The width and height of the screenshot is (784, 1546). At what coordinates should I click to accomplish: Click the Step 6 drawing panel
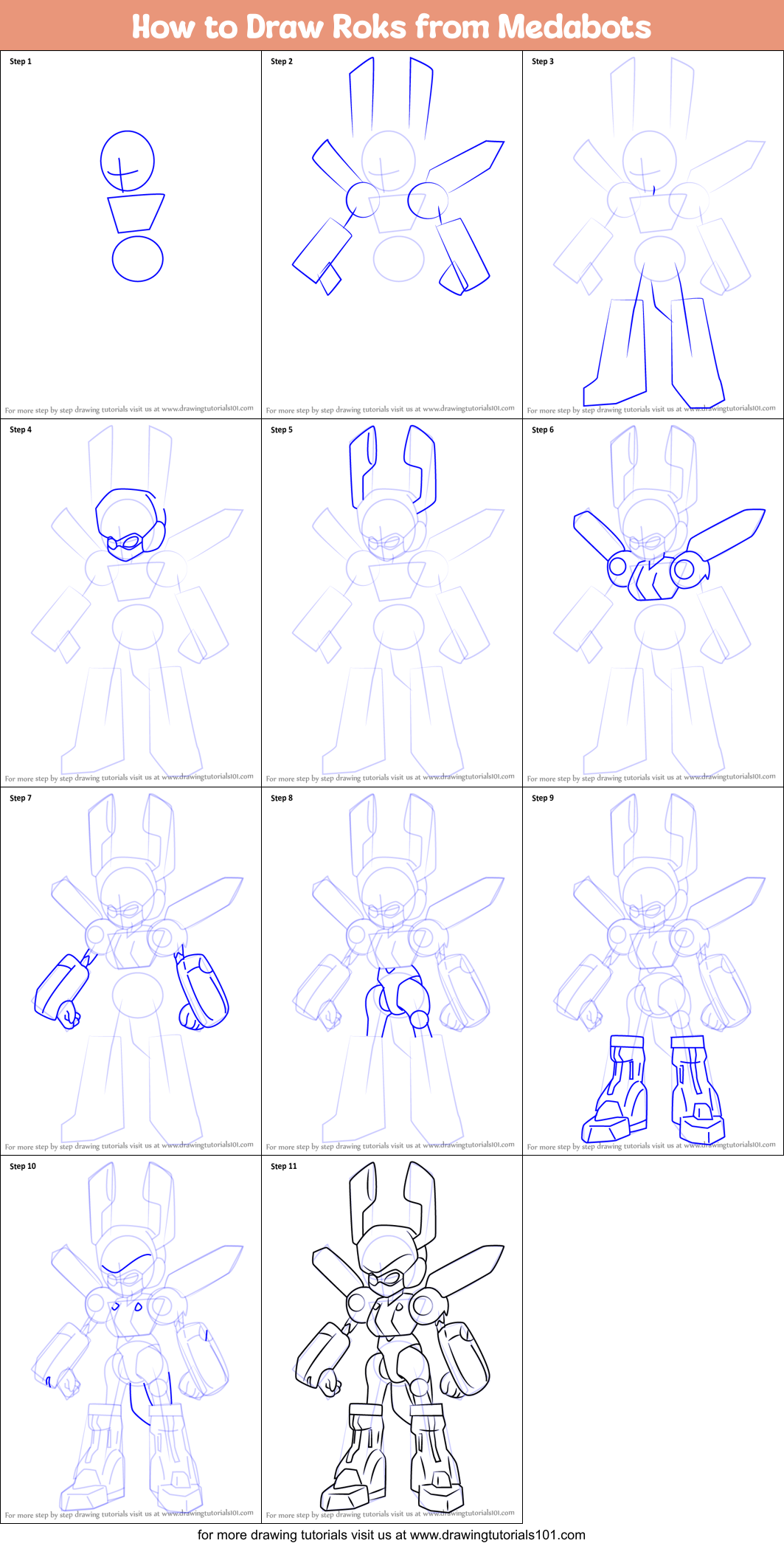(653, 603)
